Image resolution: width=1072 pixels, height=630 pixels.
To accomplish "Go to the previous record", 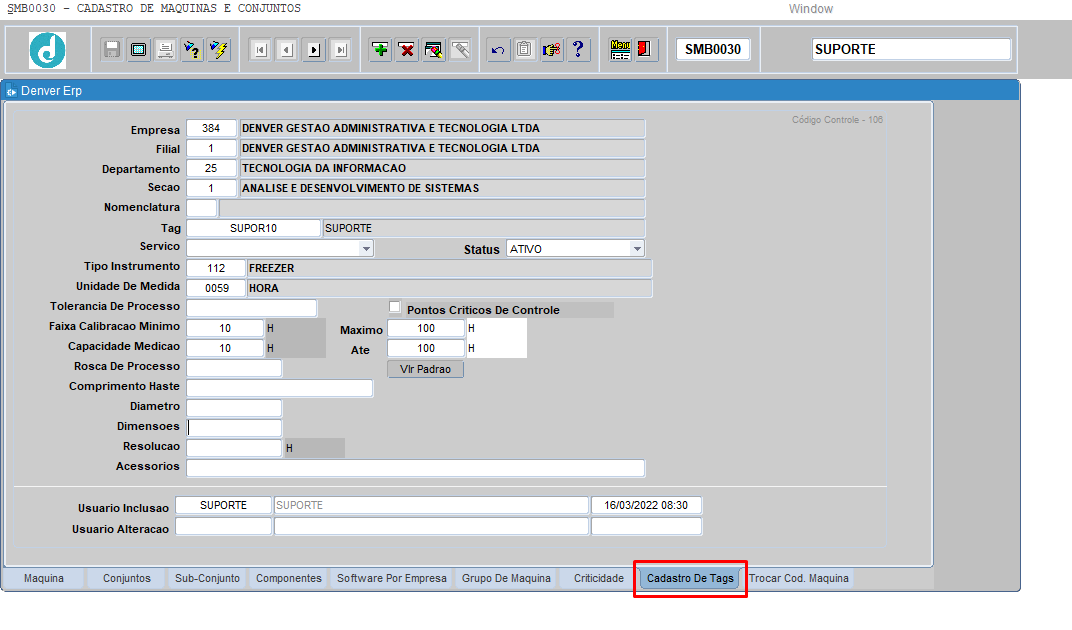I will pyautogui.click(x=287, y=50).
